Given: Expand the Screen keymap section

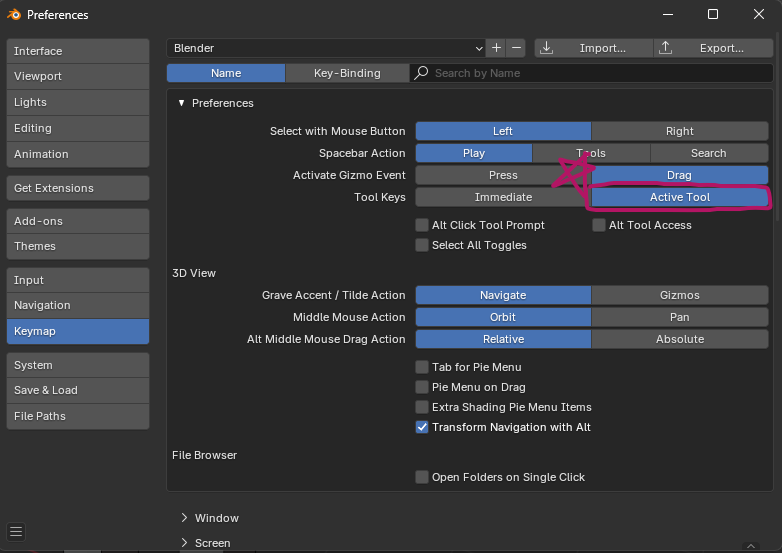Looking at the screenshot, I should pyautogui.click(x=184, y=543).
